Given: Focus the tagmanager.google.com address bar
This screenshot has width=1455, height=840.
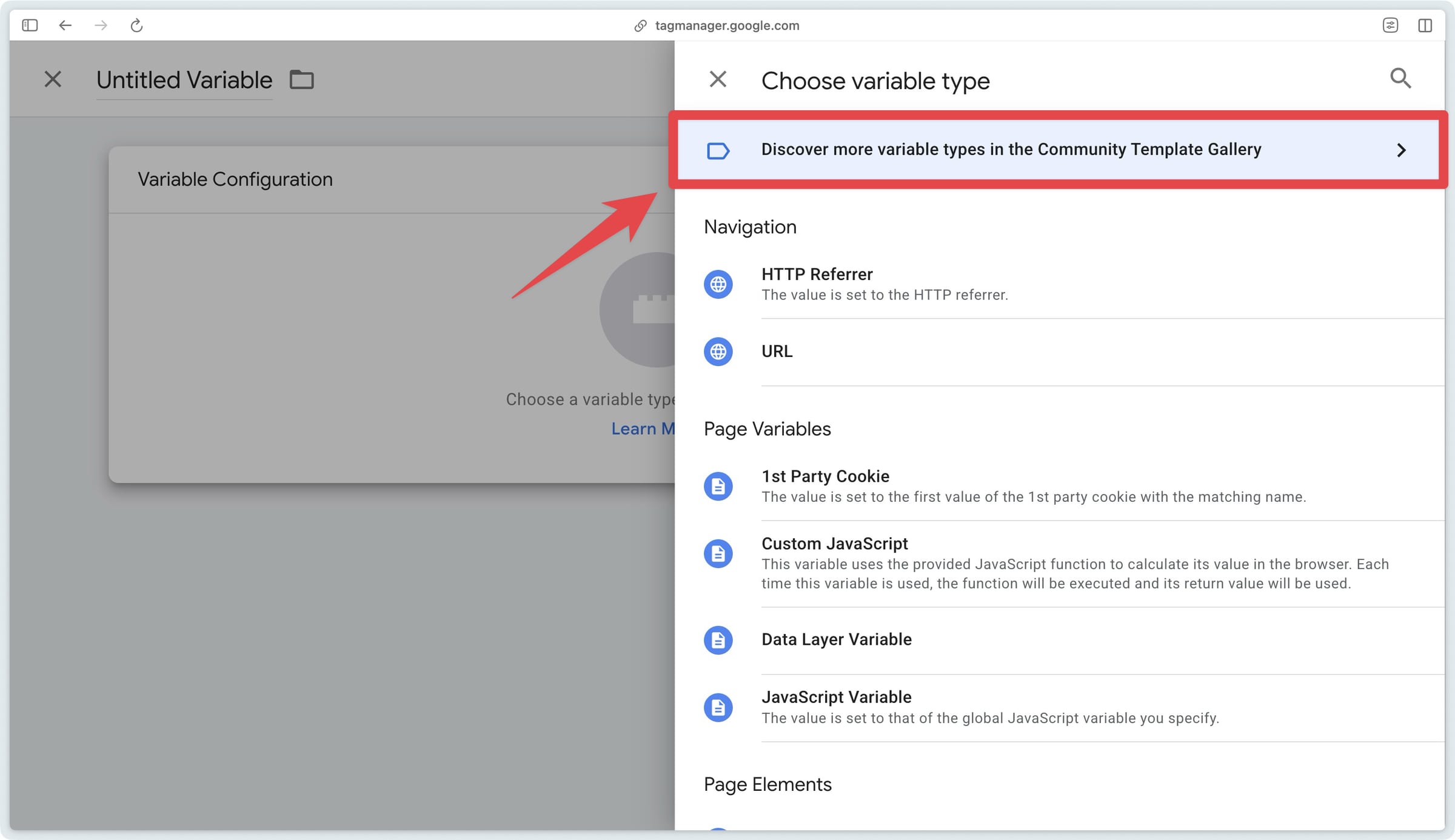Looking at the screenshot, I should [x=727, y=25].
